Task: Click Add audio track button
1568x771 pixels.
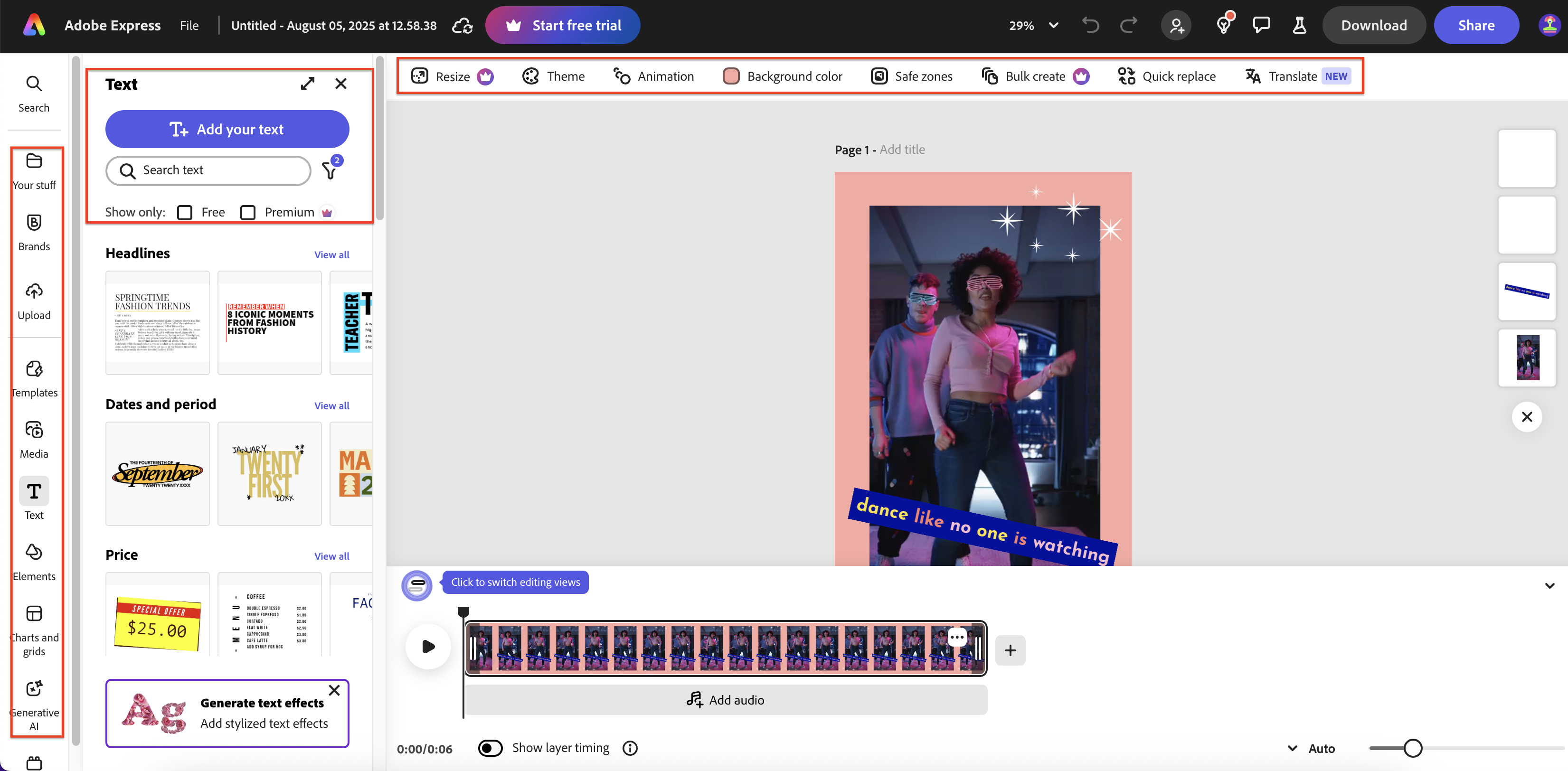Action: 726,700
